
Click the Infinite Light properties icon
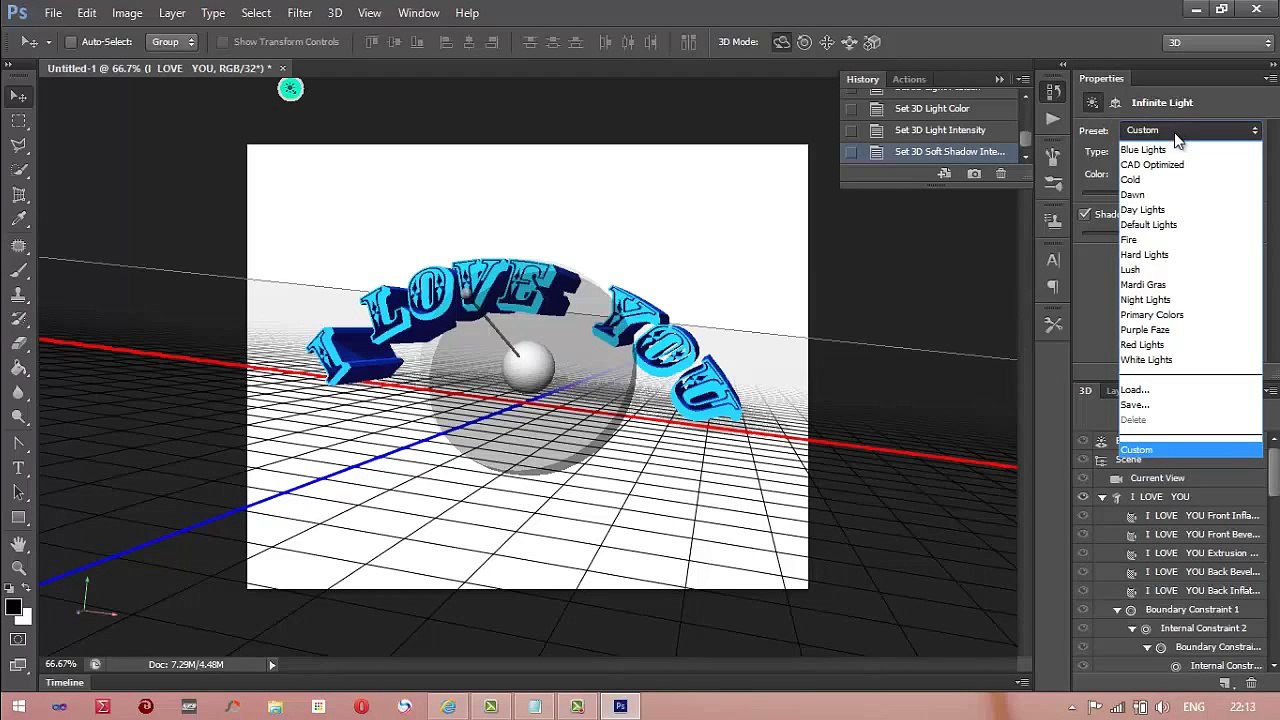tap(1092, 103)
